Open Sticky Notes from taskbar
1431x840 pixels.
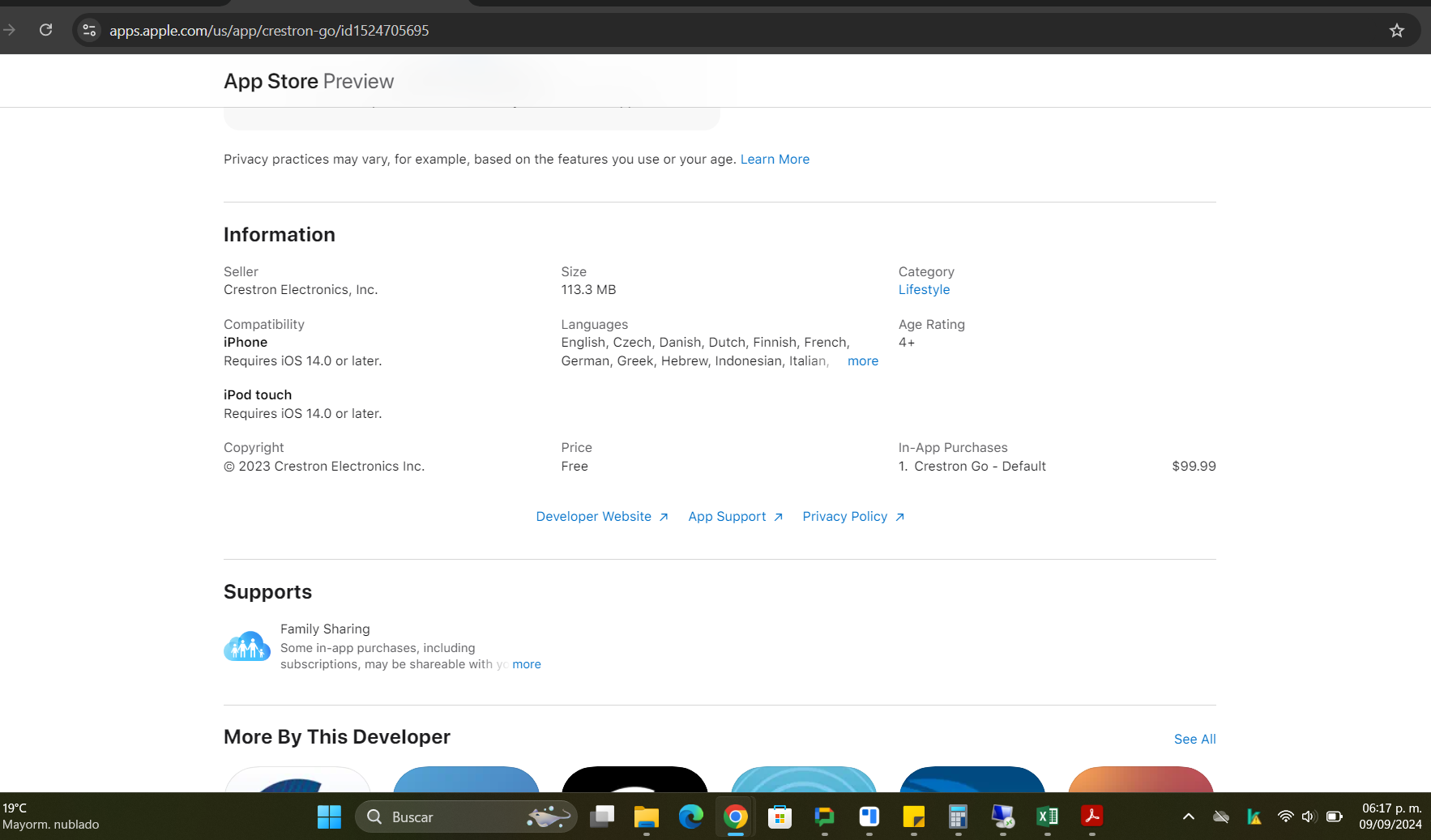tap(914, 817)
